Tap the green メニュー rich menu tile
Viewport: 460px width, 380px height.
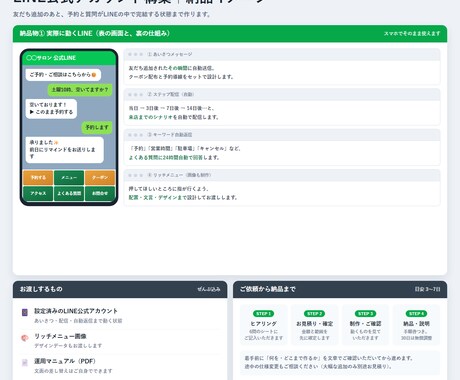69,178
